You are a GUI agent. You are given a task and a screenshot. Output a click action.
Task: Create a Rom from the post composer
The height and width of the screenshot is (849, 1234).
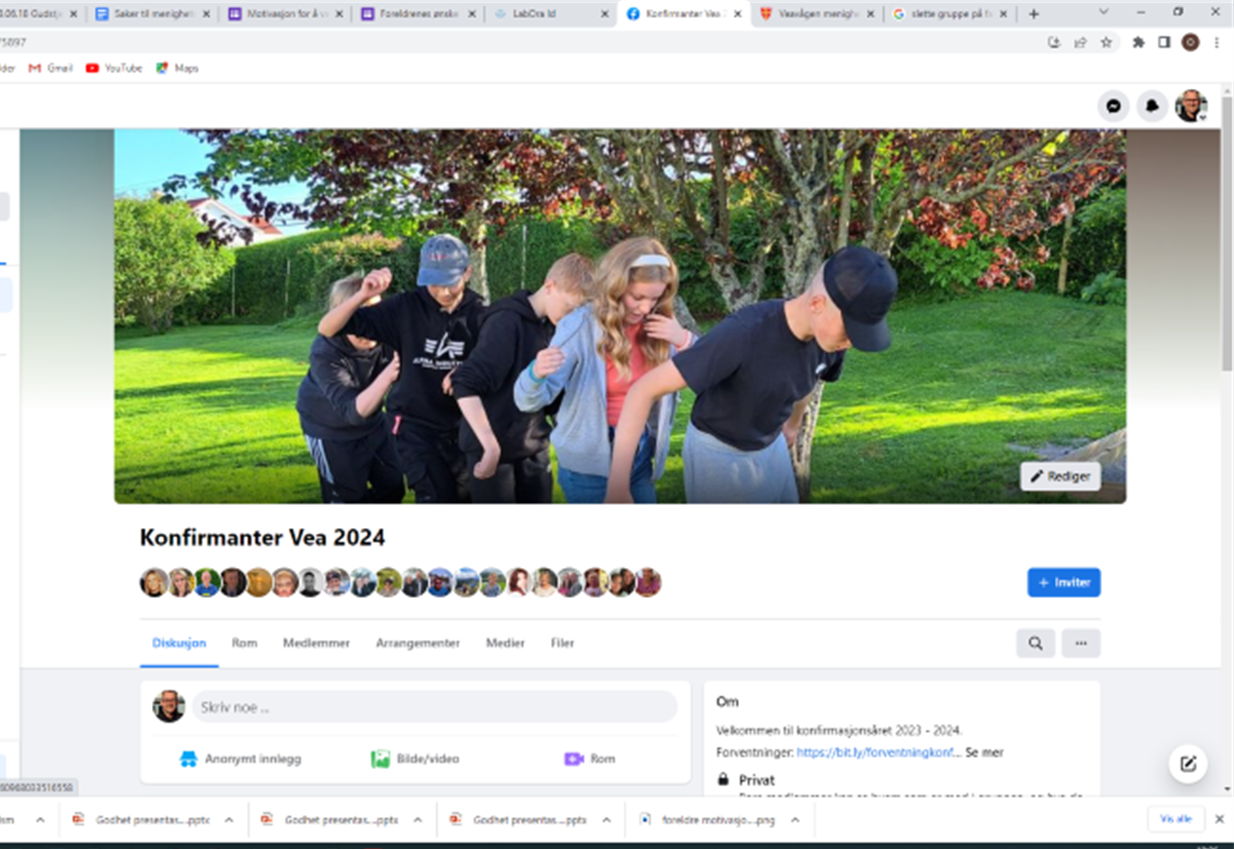[x=590, y=759]
